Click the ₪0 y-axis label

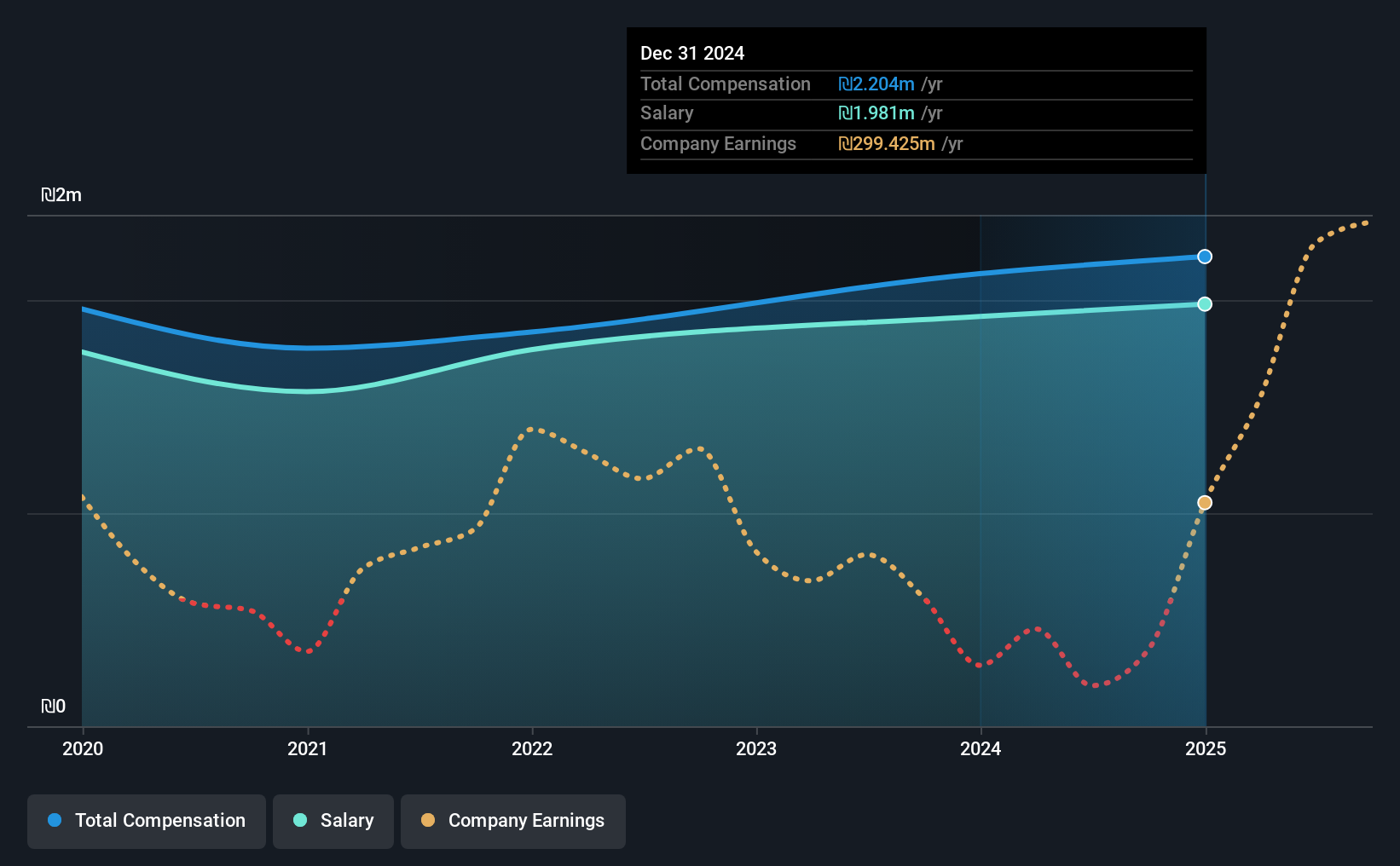(53, 707)
